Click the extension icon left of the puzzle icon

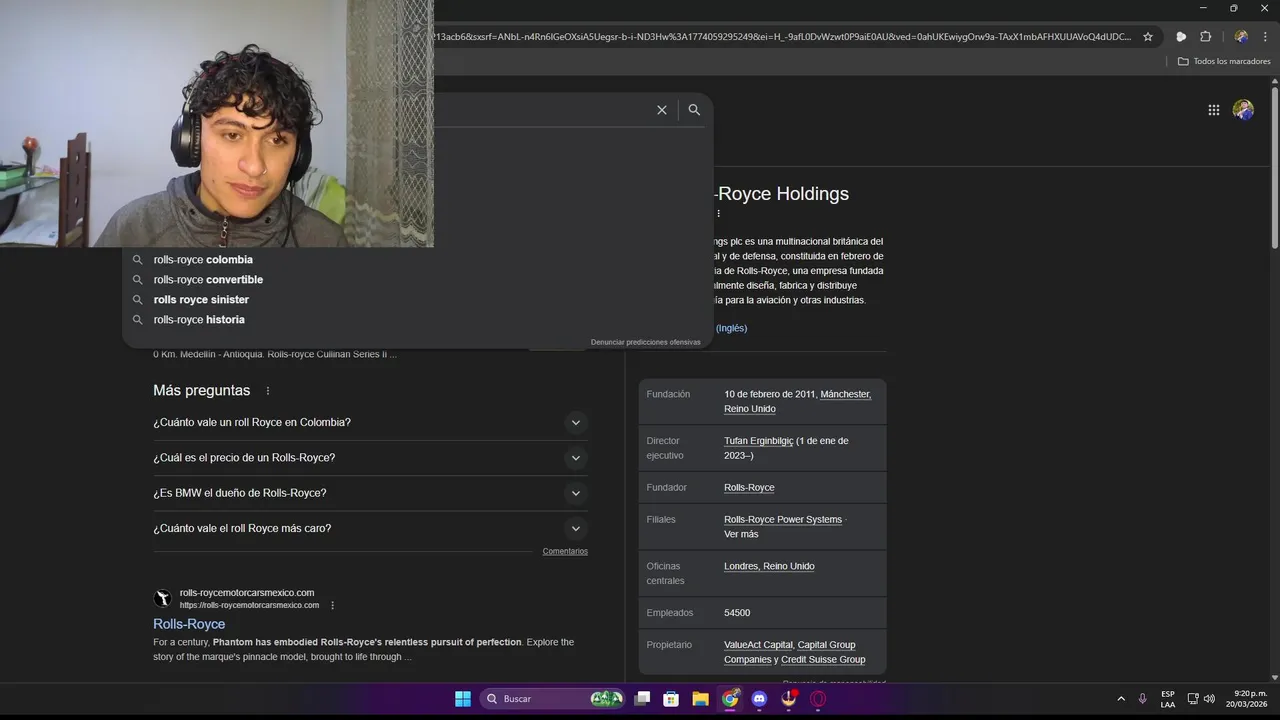[1181, 37]
